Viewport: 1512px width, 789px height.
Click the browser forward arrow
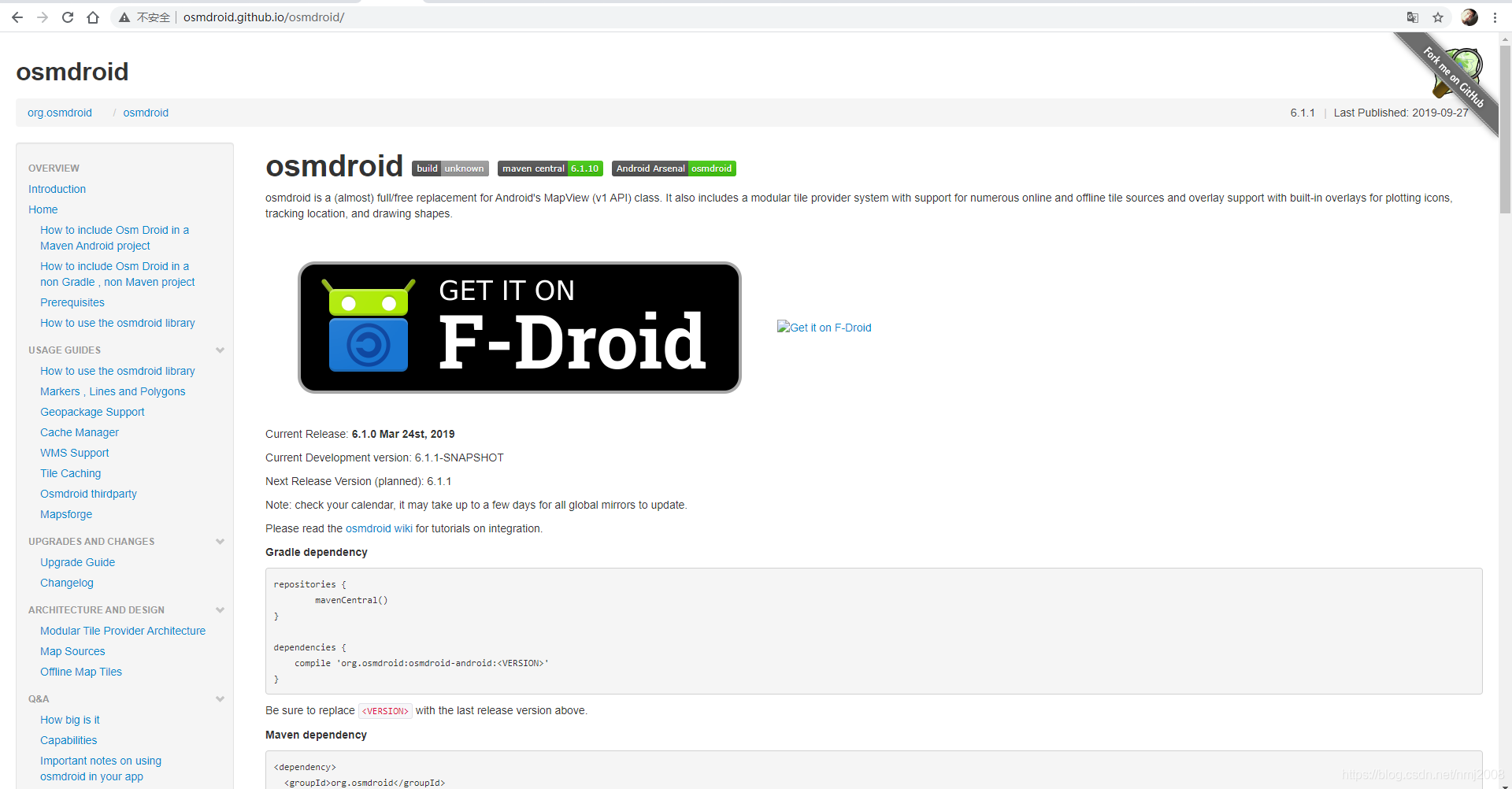pyautogui.click(x=43, y=17)
